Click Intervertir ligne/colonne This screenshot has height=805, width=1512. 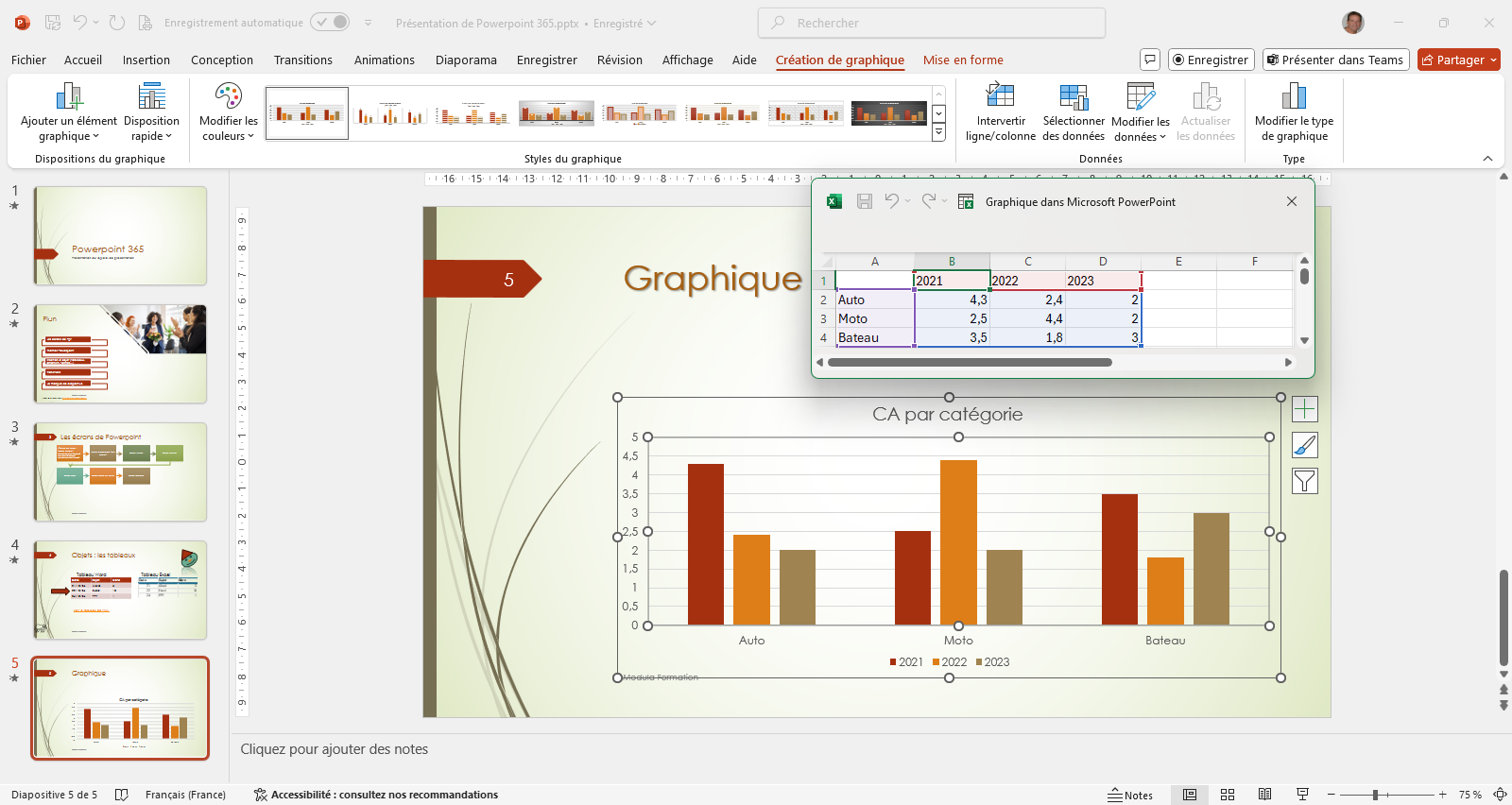coord(1001,112)
